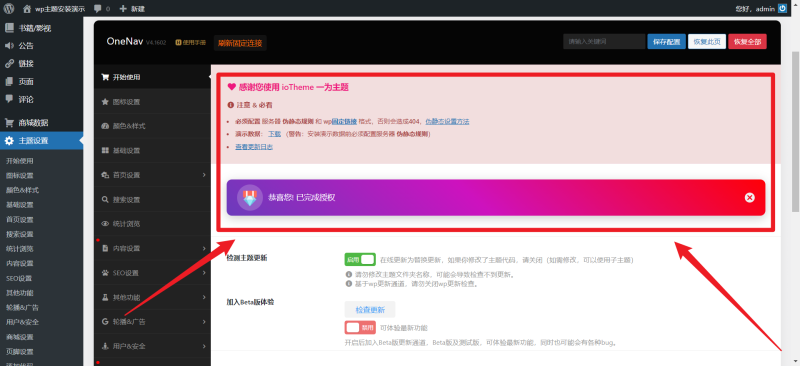Click the red 恢复全部 button
The height and width of the screenshot is (366, 800).
pyautogui.click(x=747, y=42)
